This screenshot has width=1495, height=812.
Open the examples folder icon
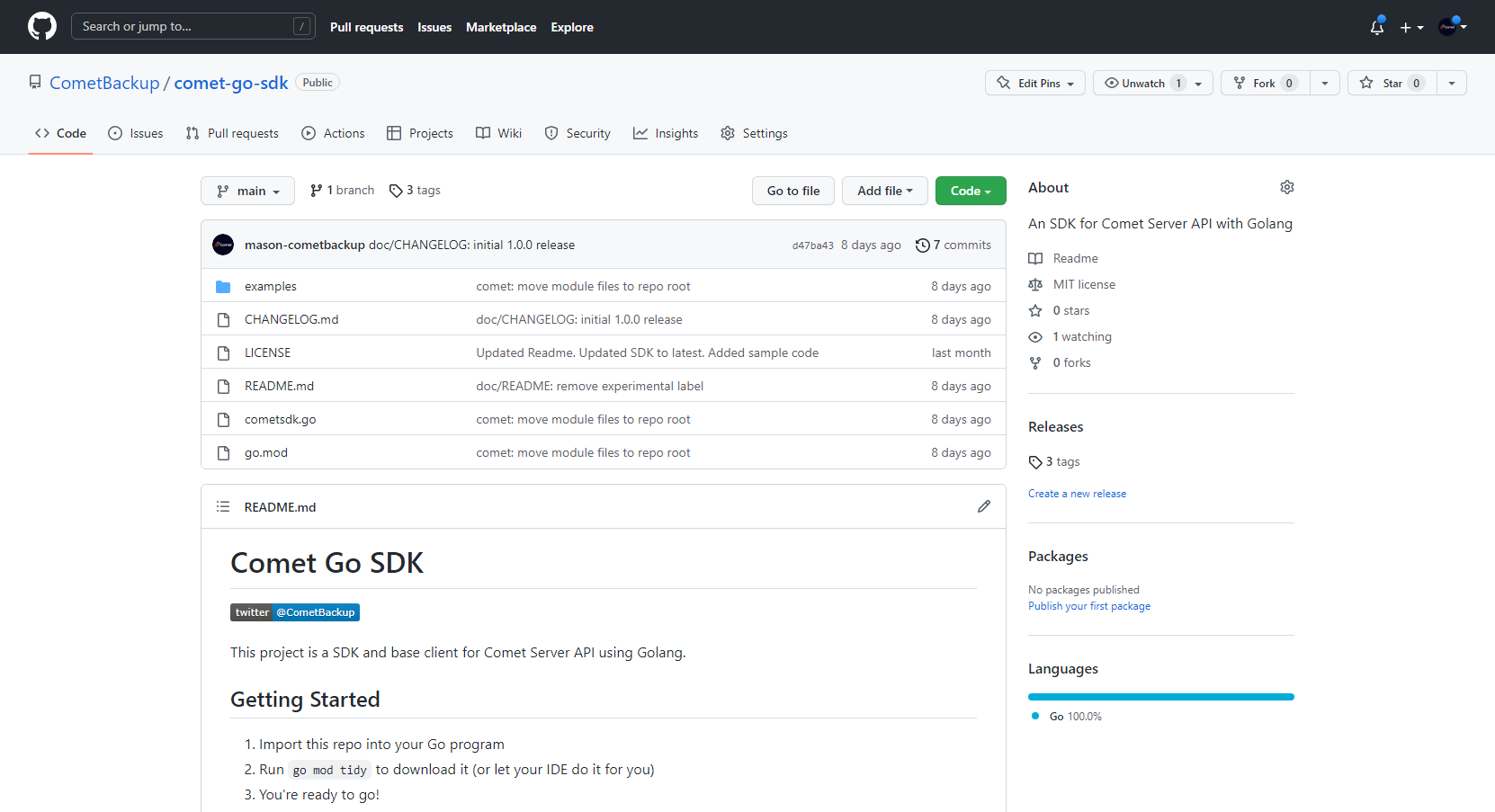[223, 287]
